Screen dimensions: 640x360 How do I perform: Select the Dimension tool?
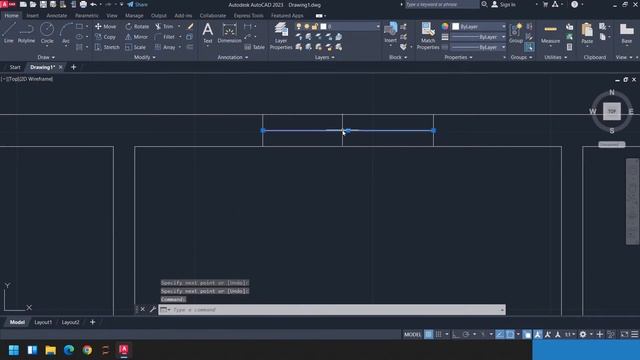click(x=229, y=33)
